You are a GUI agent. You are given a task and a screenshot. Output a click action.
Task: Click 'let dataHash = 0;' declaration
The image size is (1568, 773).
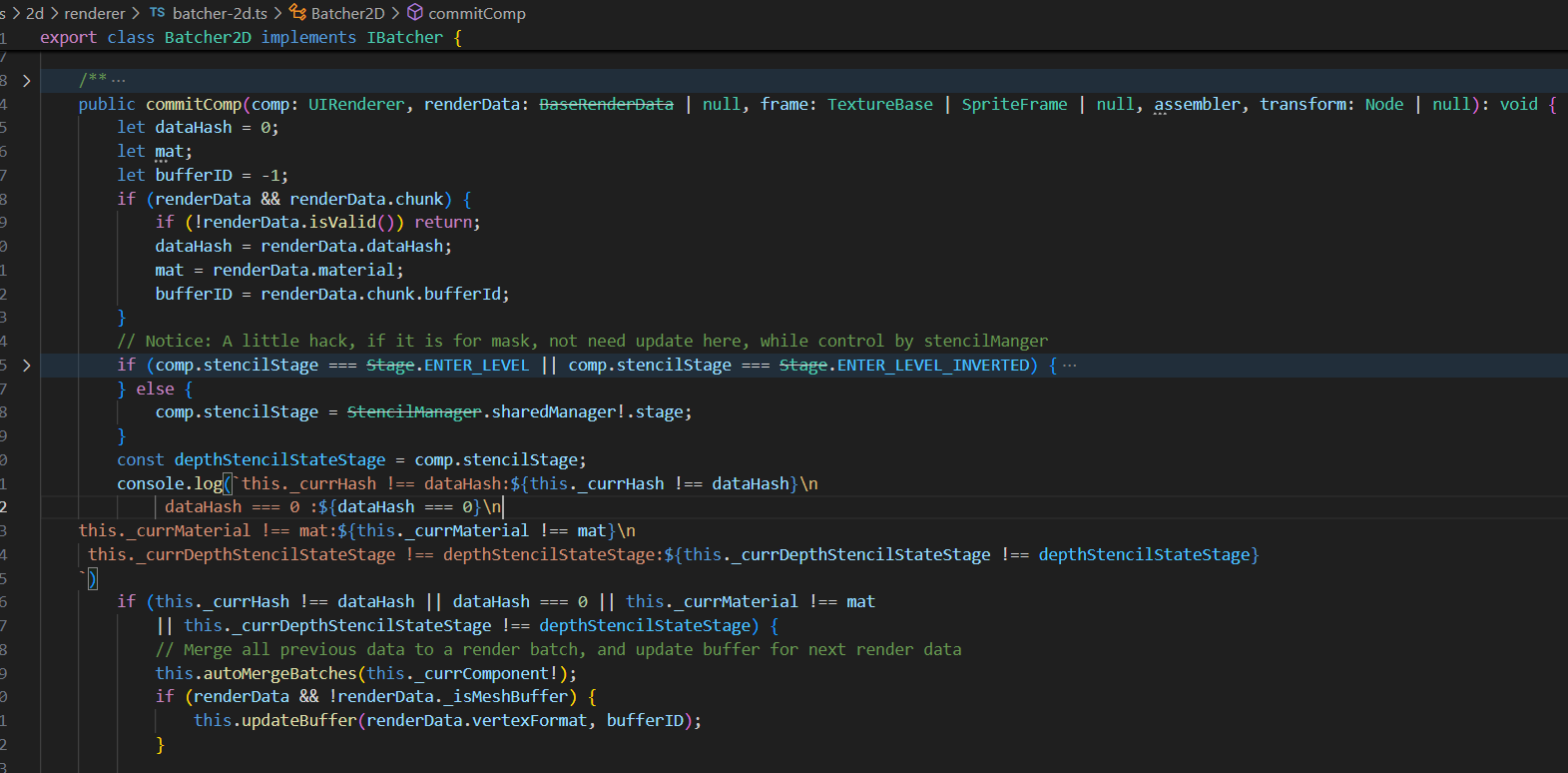point(198,128)
